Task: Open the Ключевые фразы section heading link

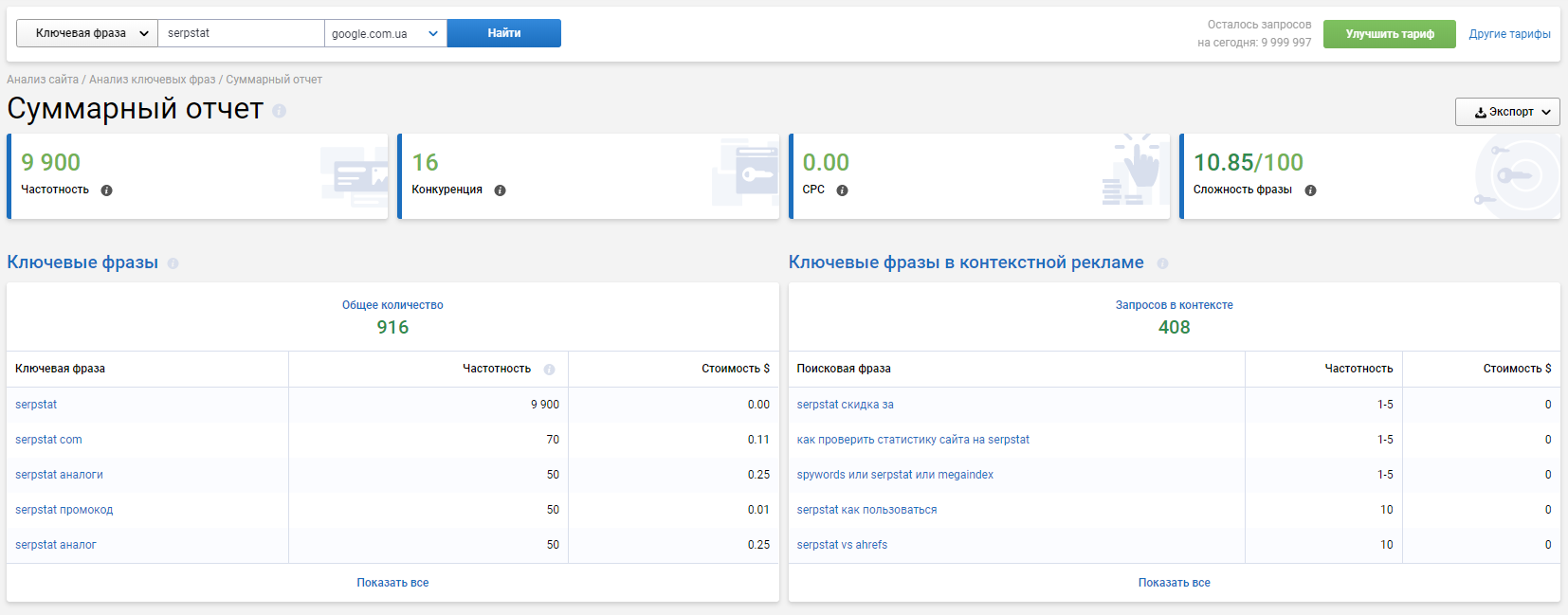Action: click(82, 262)
